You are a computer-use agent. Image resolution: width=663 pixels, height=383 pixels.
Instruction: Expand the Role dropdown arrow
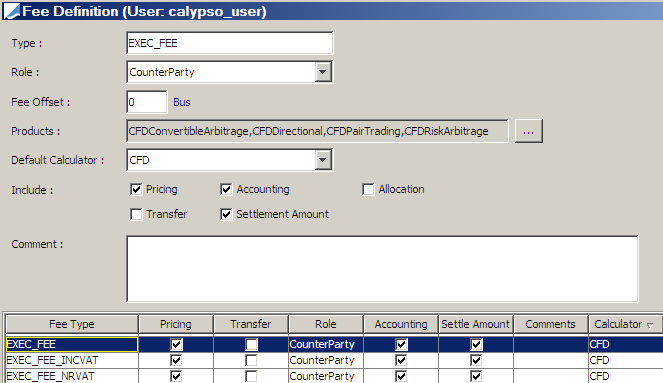(x=323, y=72)
